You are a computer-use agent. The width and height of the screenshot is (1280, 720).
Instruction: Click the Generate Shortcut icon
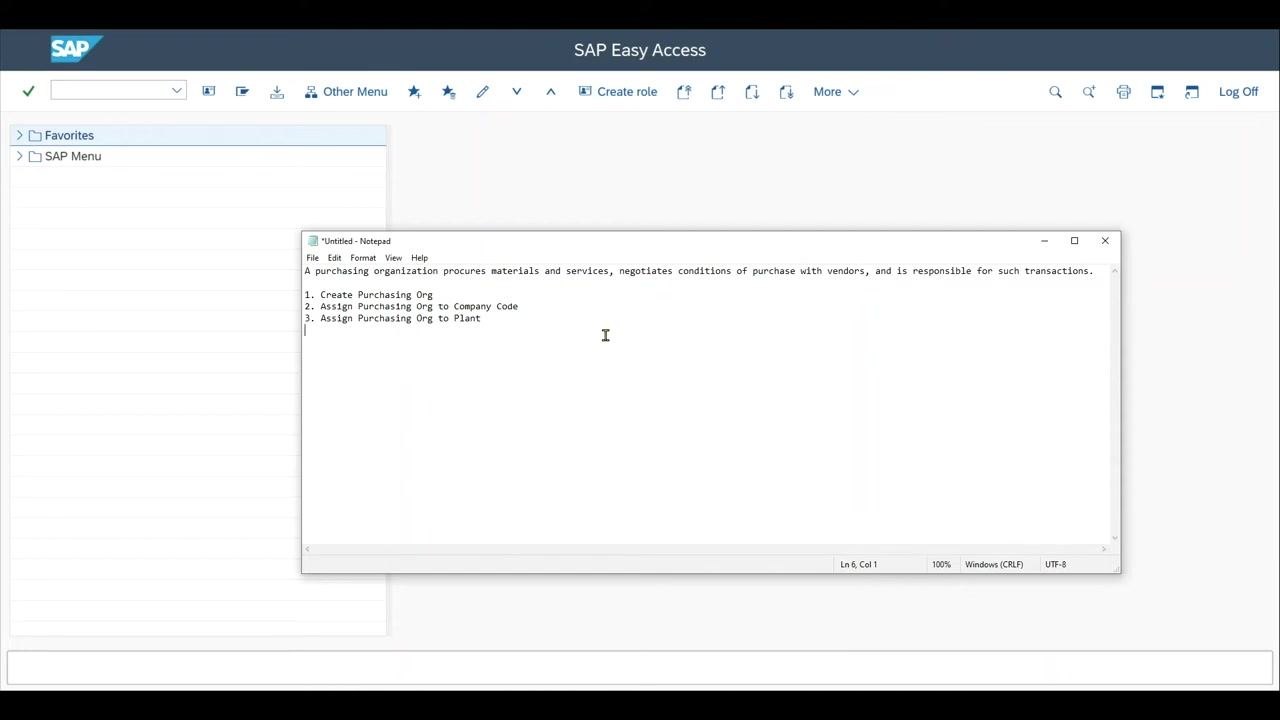point(1191,91)
